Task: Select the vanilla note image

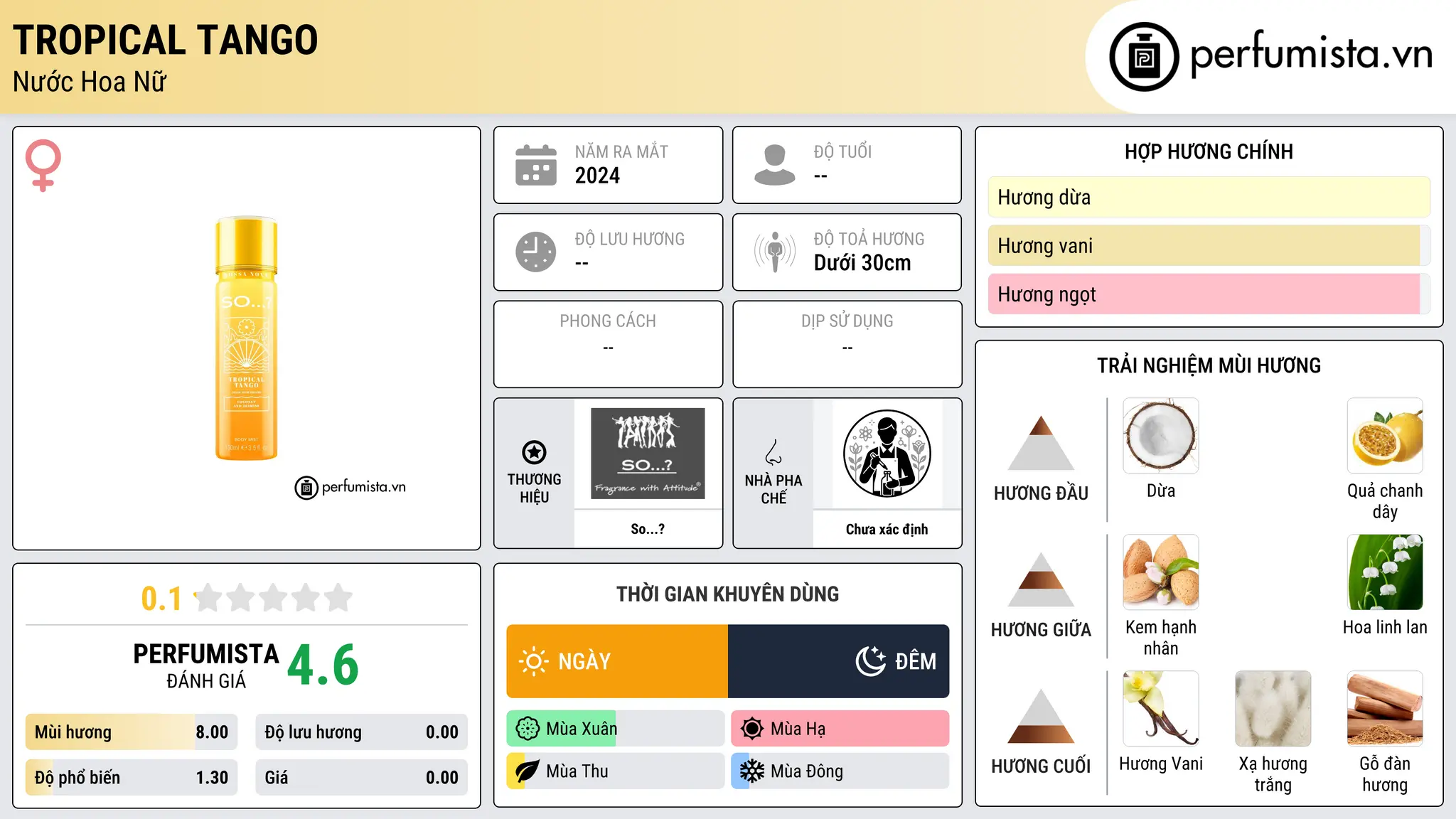Action: [x=1161, y=709]
